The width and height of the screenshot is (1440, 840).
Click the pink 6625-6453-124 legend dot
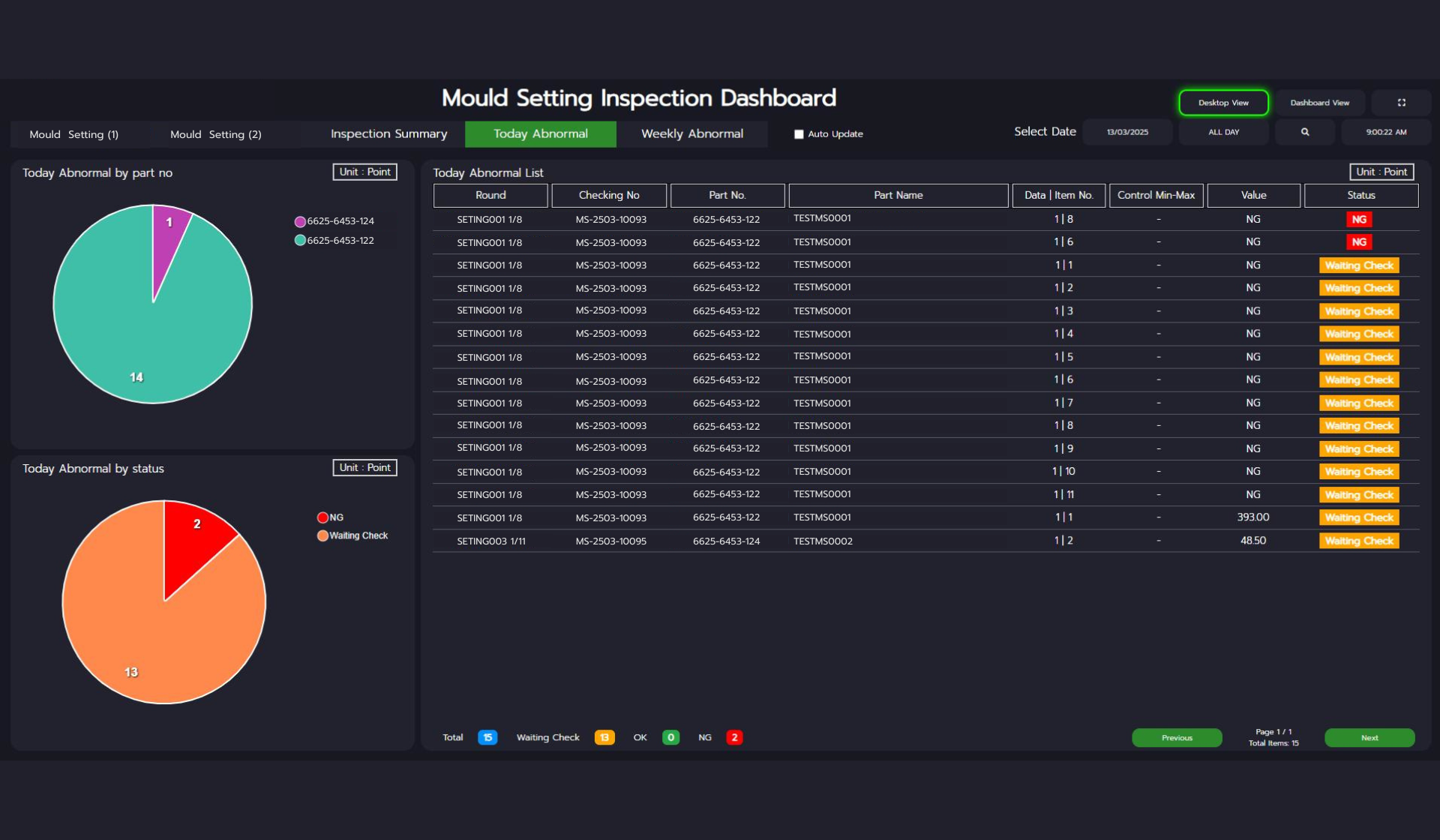(300, 221)
